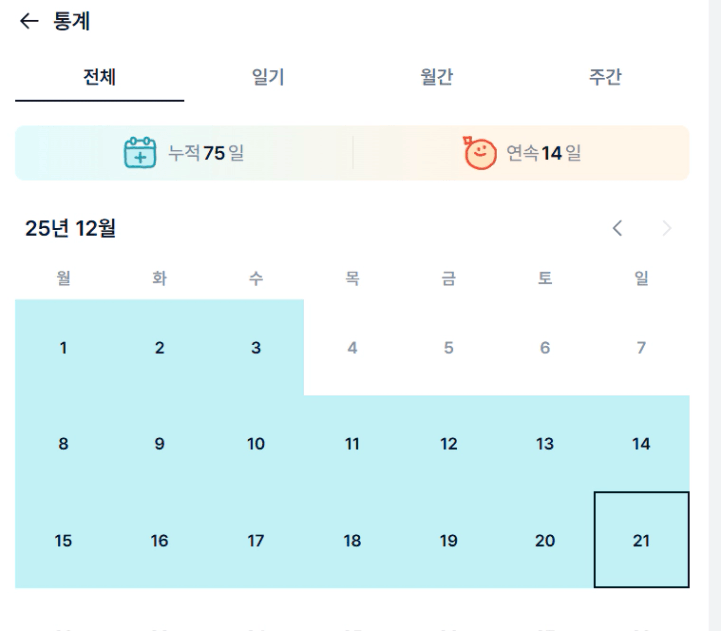Screen dimensions: 721x631
Task: Choose date 7 in the Sunday column
Action: (641, 348)
